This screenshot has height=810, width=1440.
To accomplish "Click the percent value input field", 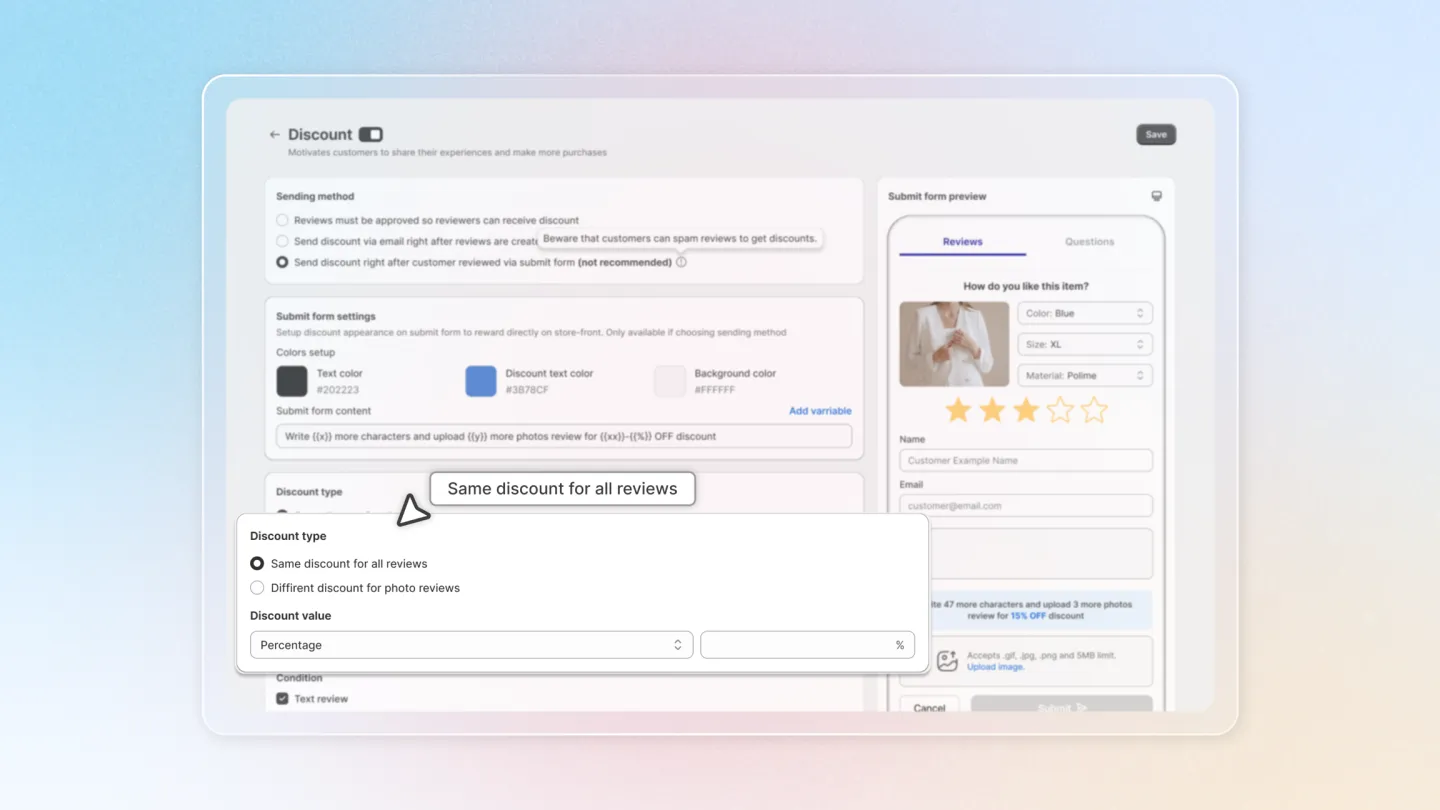I will (807, 645).
